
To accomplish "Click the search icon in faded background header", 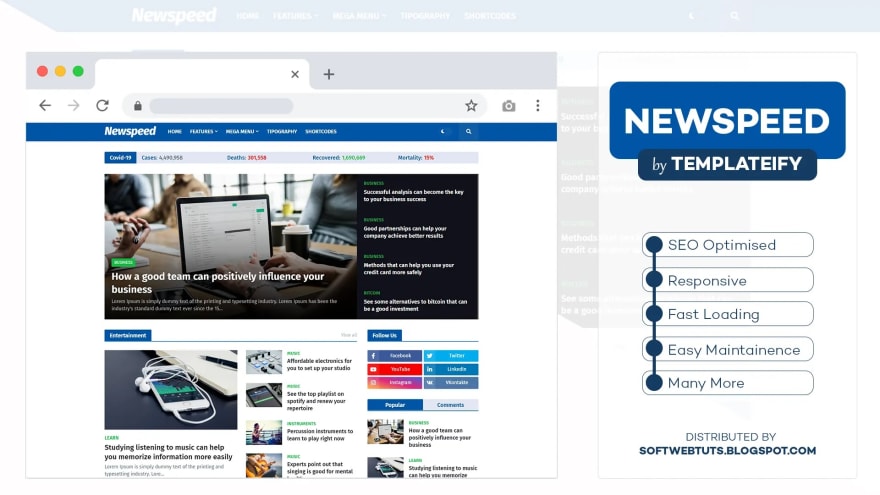I will [735, 16].
